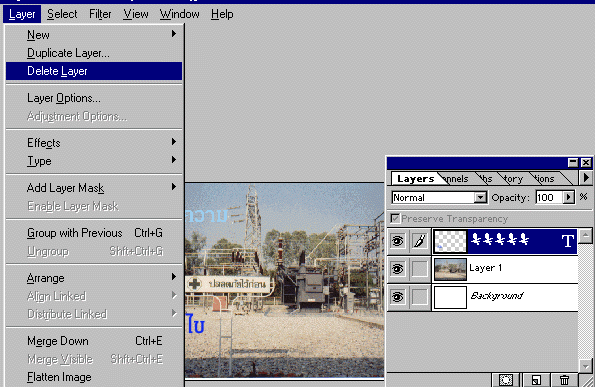This screenshot has width=595, height=387.
Task: Open the Layers palette flyout menu arrow
Action: click(x=586, y=177)
